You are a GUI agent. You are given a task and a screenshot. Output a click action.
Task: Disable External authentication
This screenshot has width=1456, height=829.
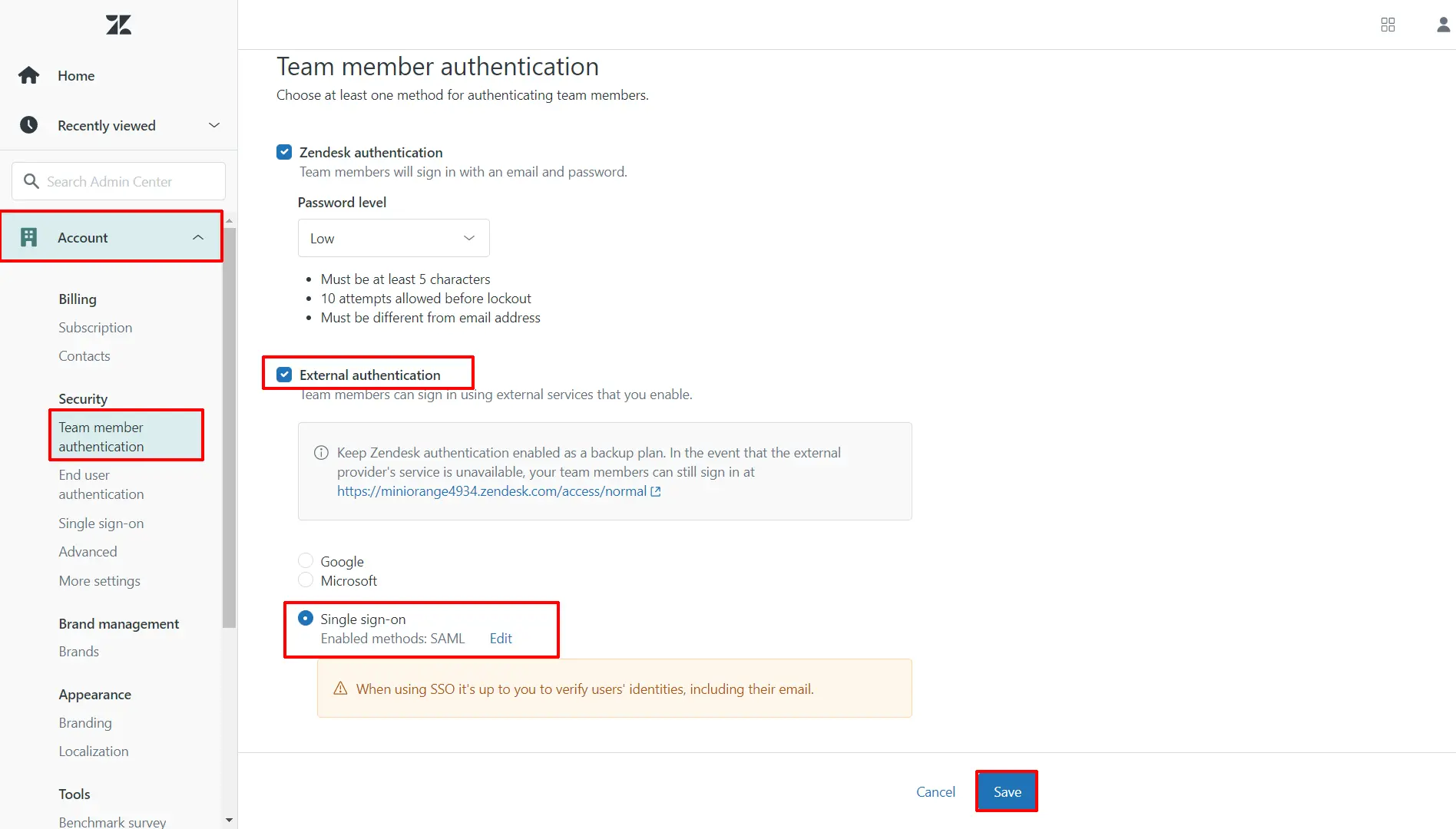[284, 374]
